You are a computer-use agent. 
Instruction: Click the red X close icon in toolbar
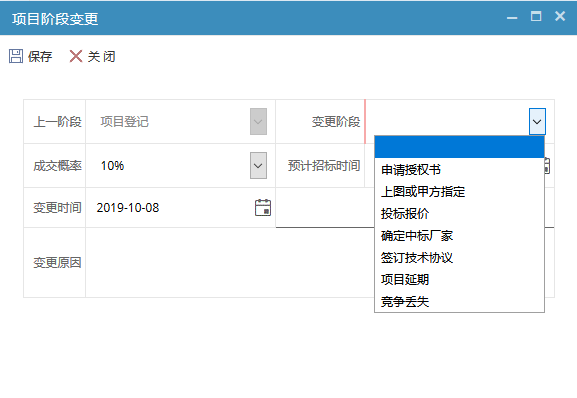[76, 56]
